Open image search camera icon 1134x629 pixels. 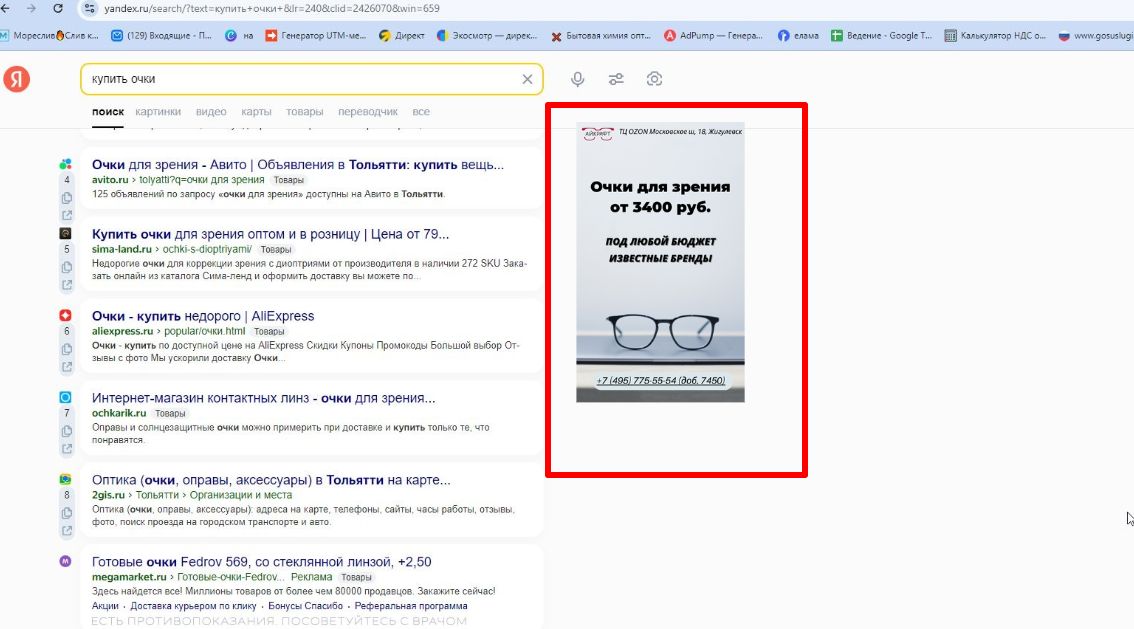[655, 79]
